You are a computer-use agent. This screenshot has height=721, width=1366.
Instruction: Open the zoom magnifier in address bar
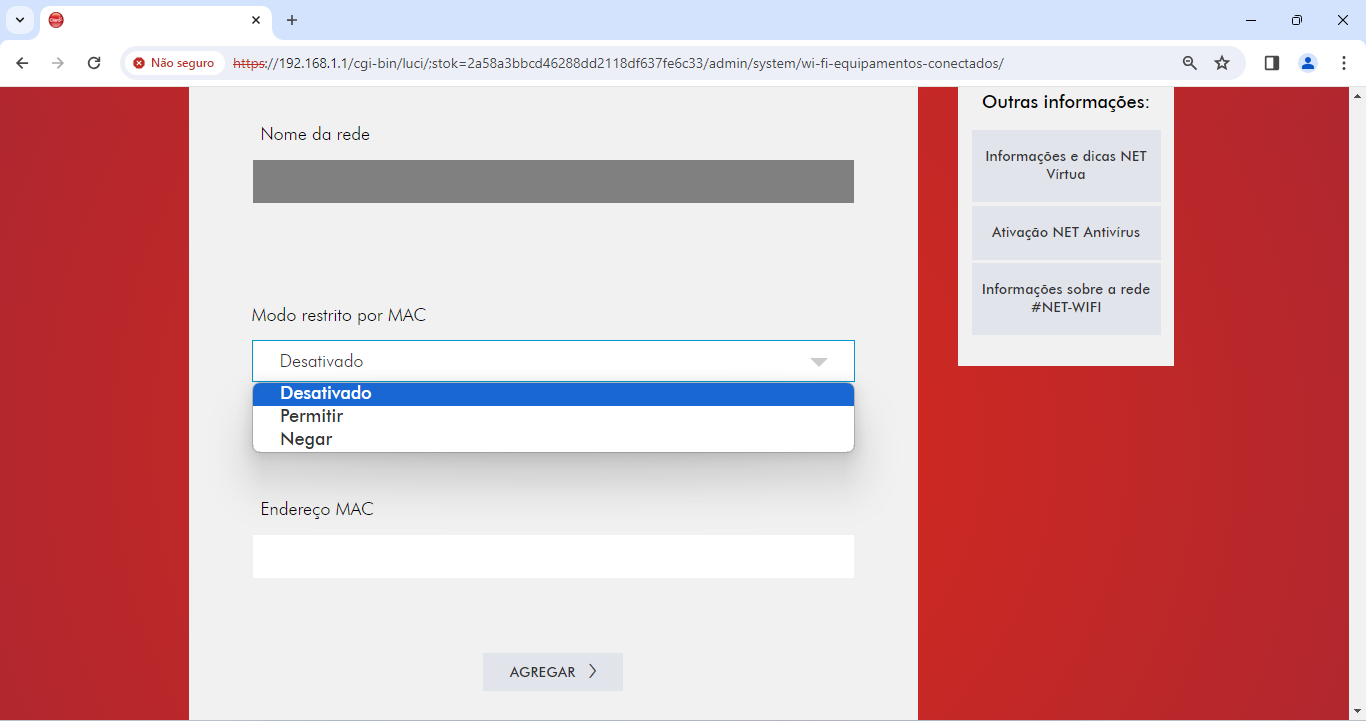(x=1189, y=63)
